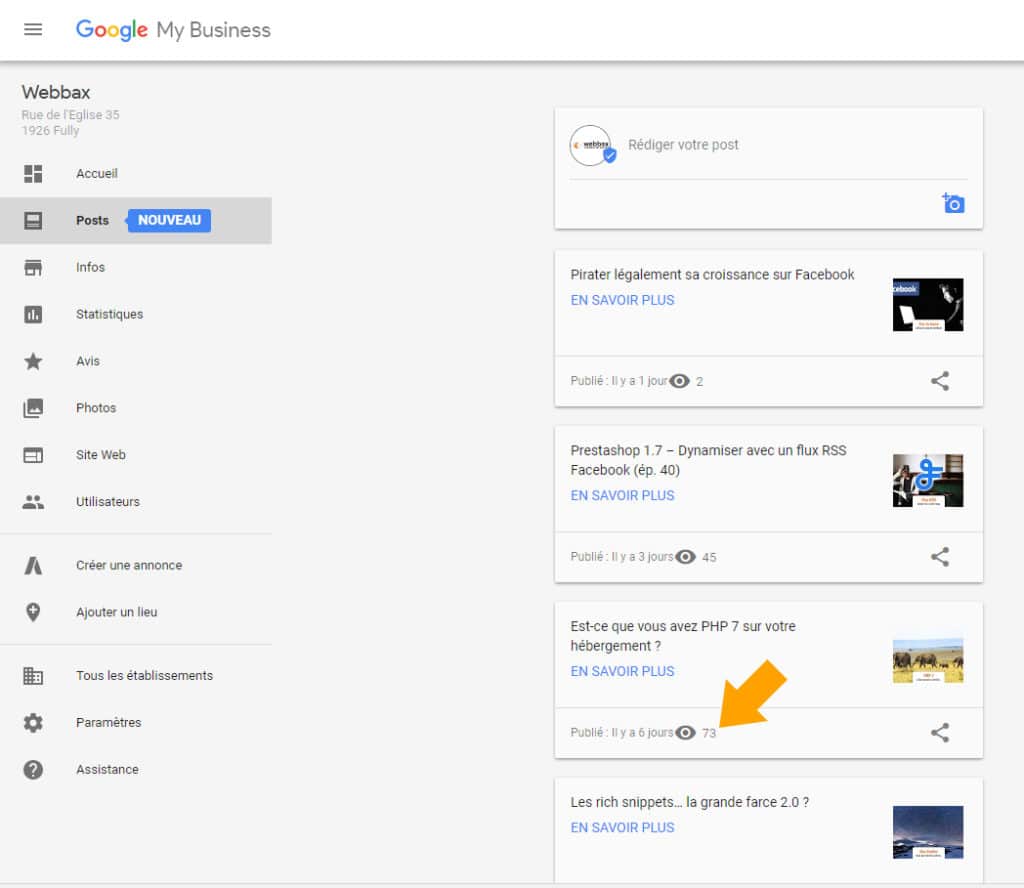Open the Accueil menu item
Screen dimensions: 1024x888
(136, 174)
